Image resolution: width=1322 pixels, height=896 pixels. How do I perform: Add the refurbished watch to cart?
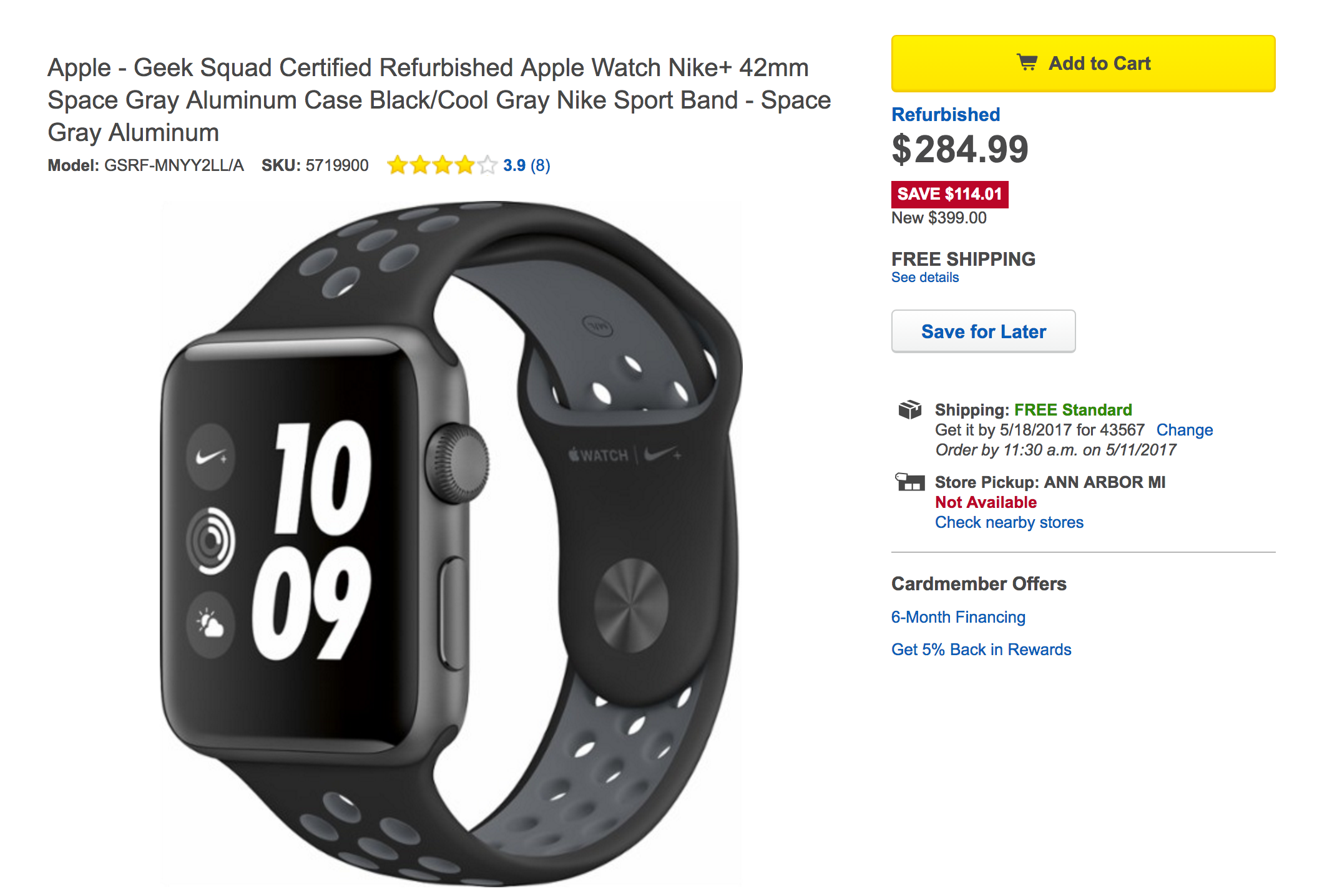point(1083,63)
